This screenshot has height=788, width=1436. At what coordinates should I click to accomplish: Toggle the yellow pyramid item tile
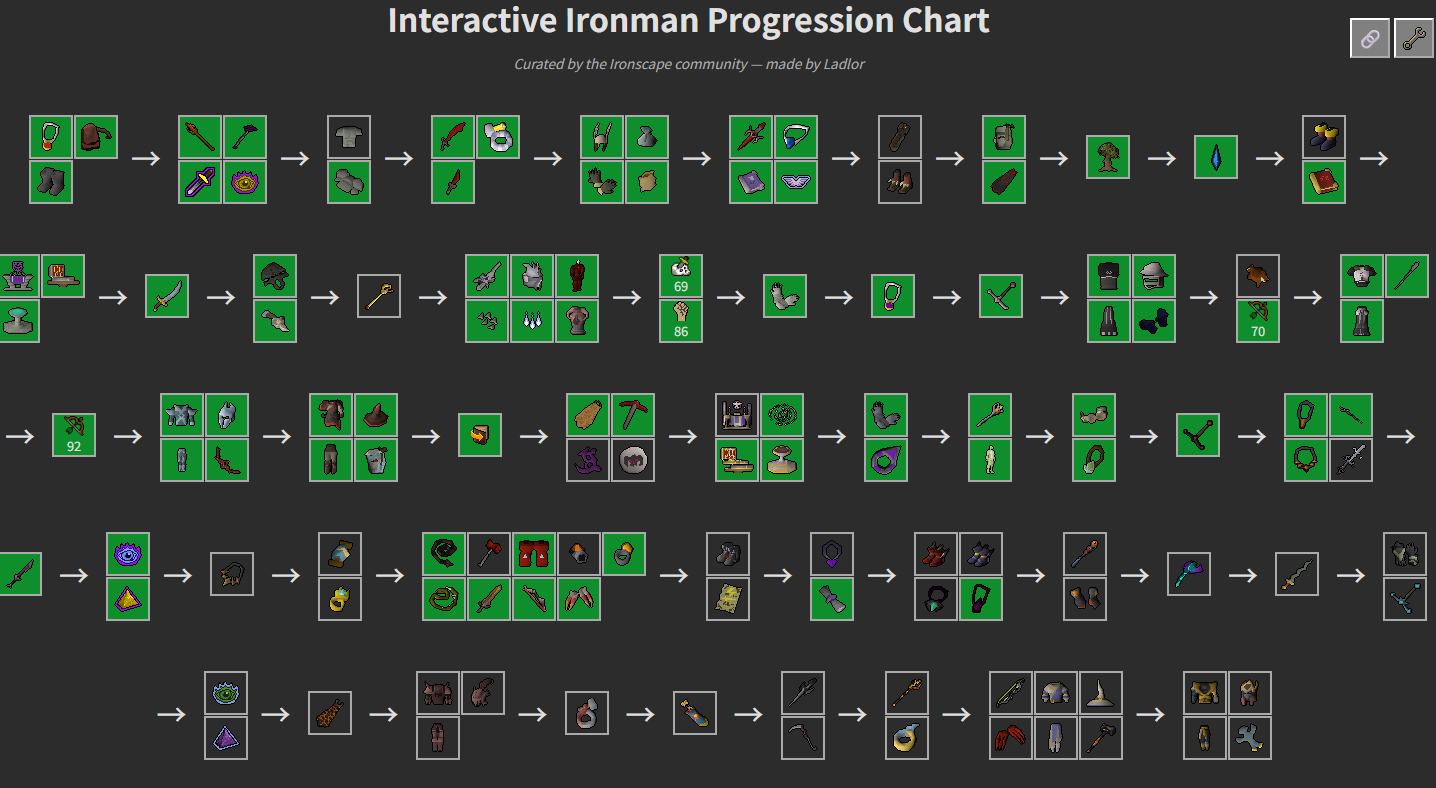pyautogui.click(x=128, y=599)
